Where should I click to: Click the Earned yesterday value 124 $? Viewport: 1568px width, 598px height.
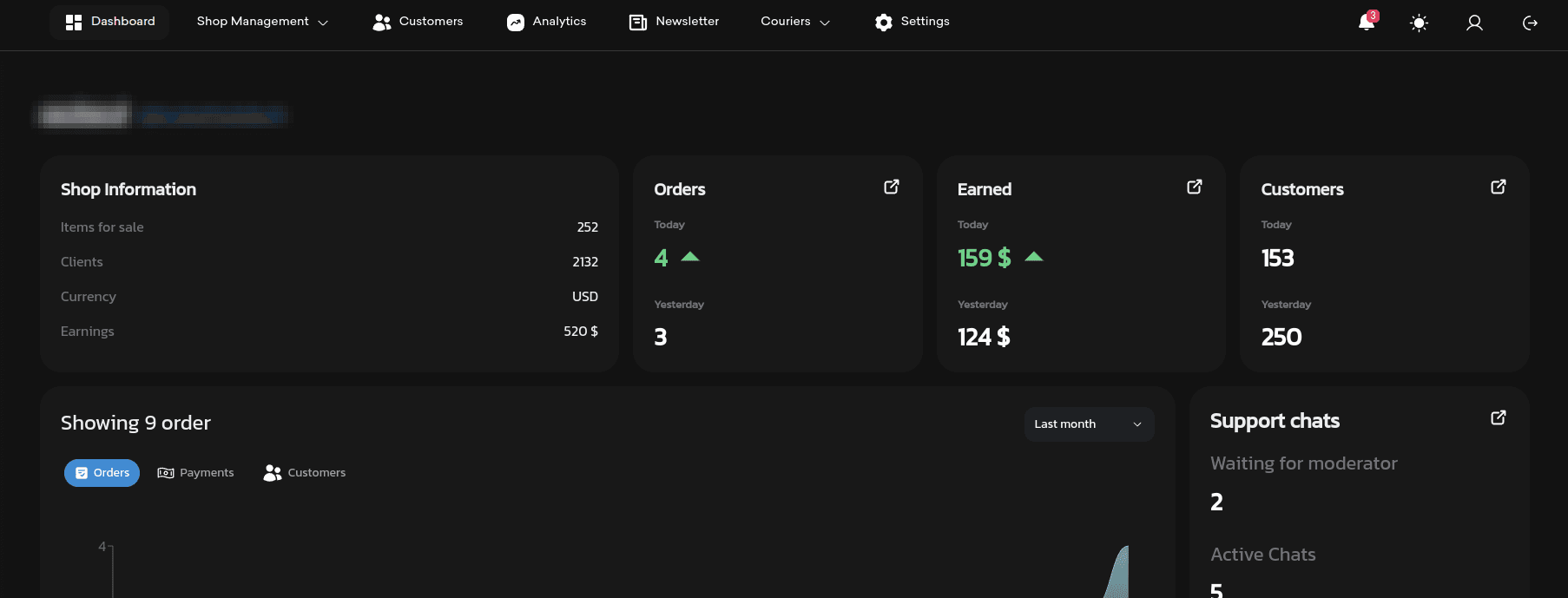tap(984, 337)
